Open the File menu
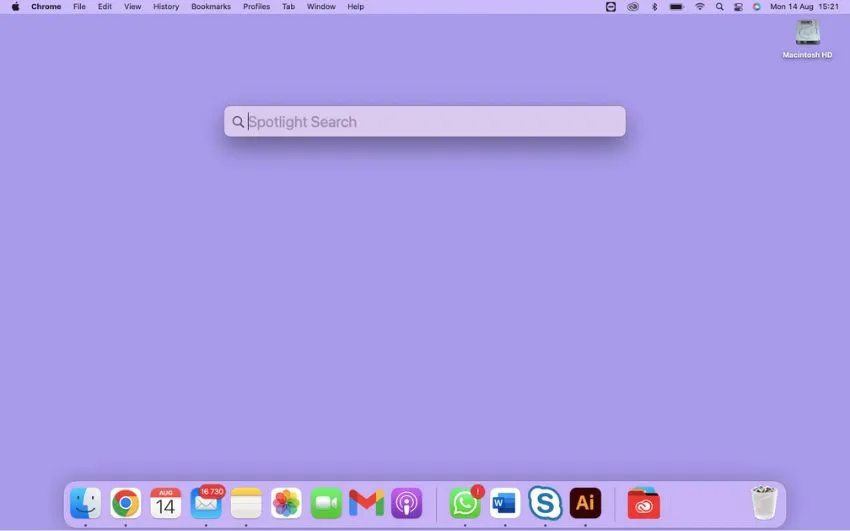Viewport: 850px width, 531px height. click(80, 7)
